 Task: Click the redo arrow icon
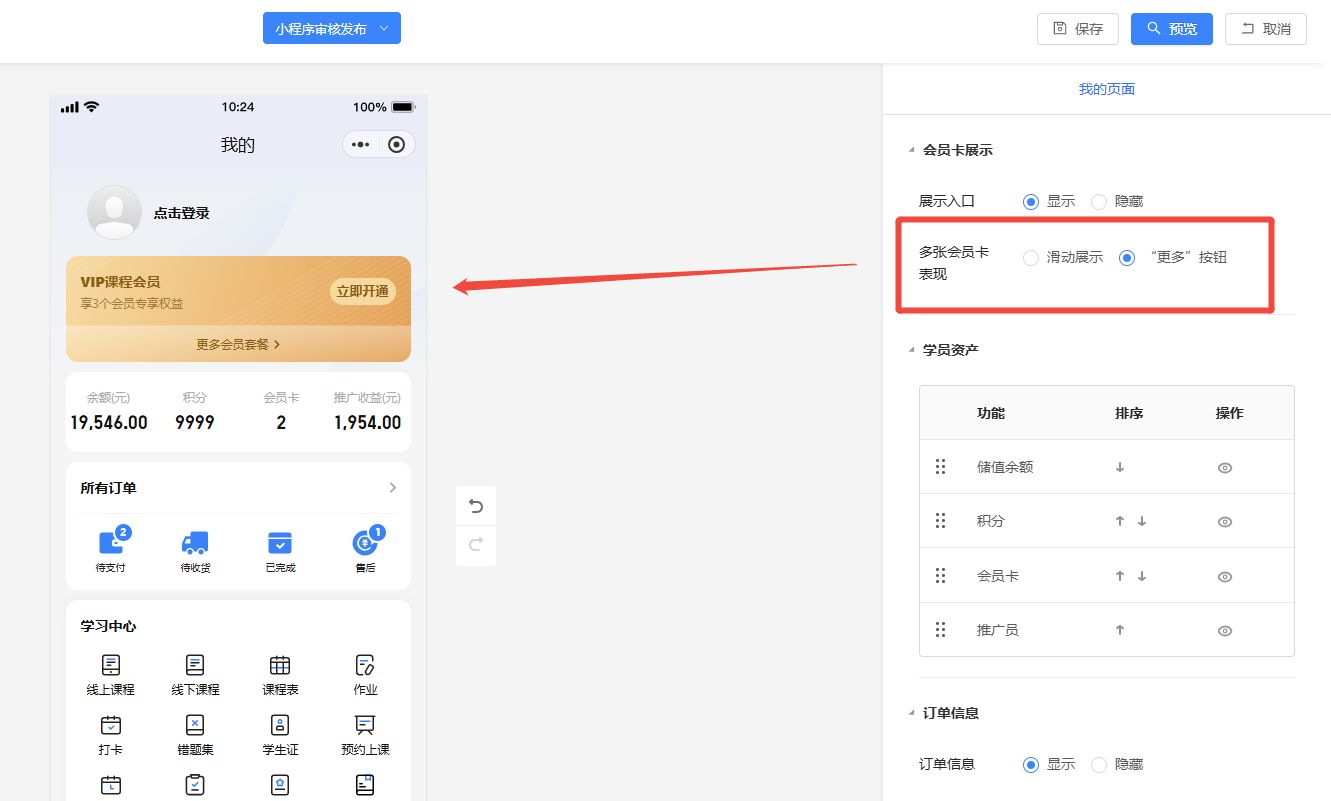[x=476, y=545]
